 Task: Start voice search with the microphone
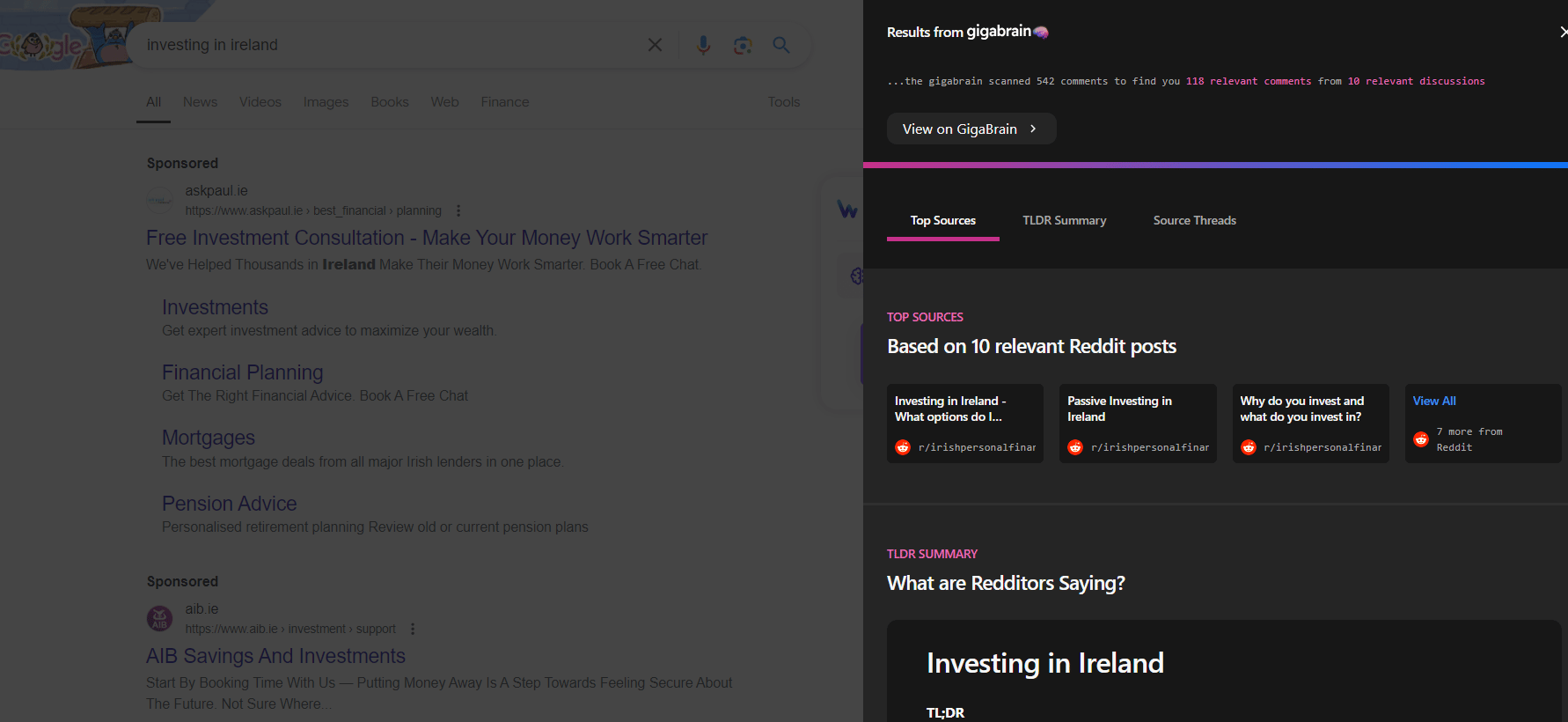[x=703, y=45]
